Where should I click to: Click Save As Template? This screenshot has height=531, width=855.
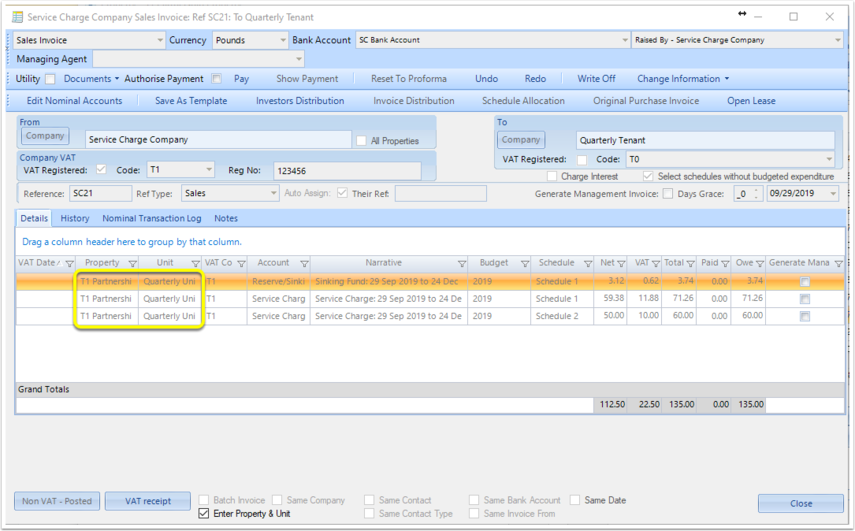click(191, 101)
